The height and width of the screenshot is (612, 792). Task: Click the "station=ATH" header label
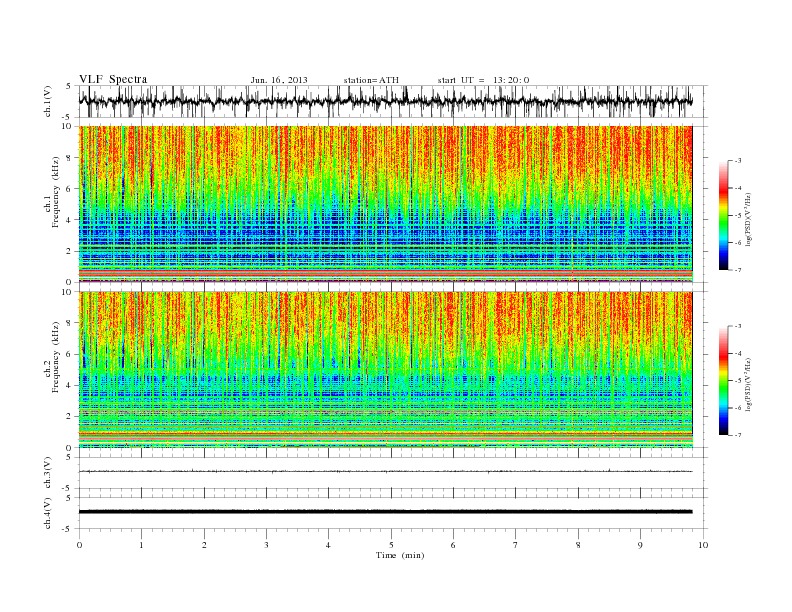[371, 80]
